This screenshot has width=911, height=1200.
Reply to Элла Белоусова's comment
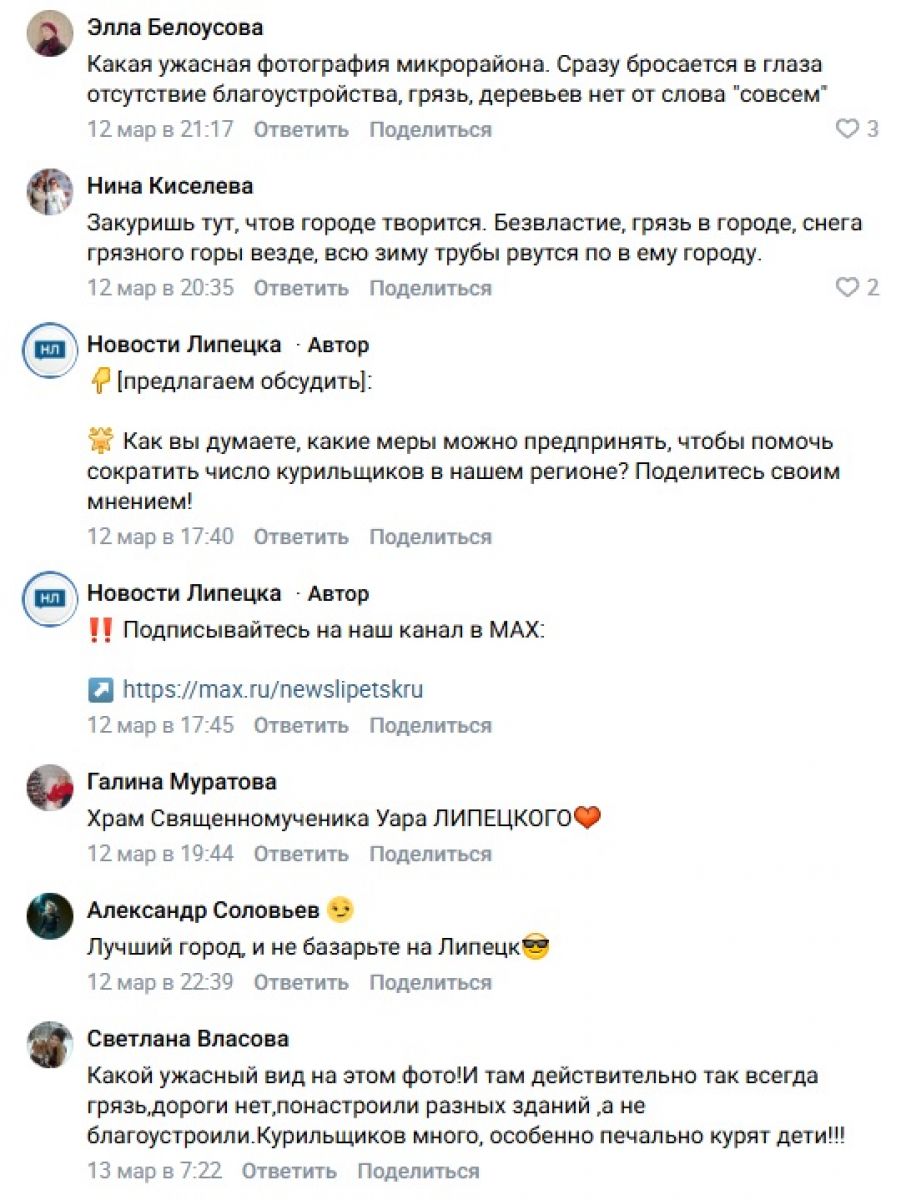[301, 130]
